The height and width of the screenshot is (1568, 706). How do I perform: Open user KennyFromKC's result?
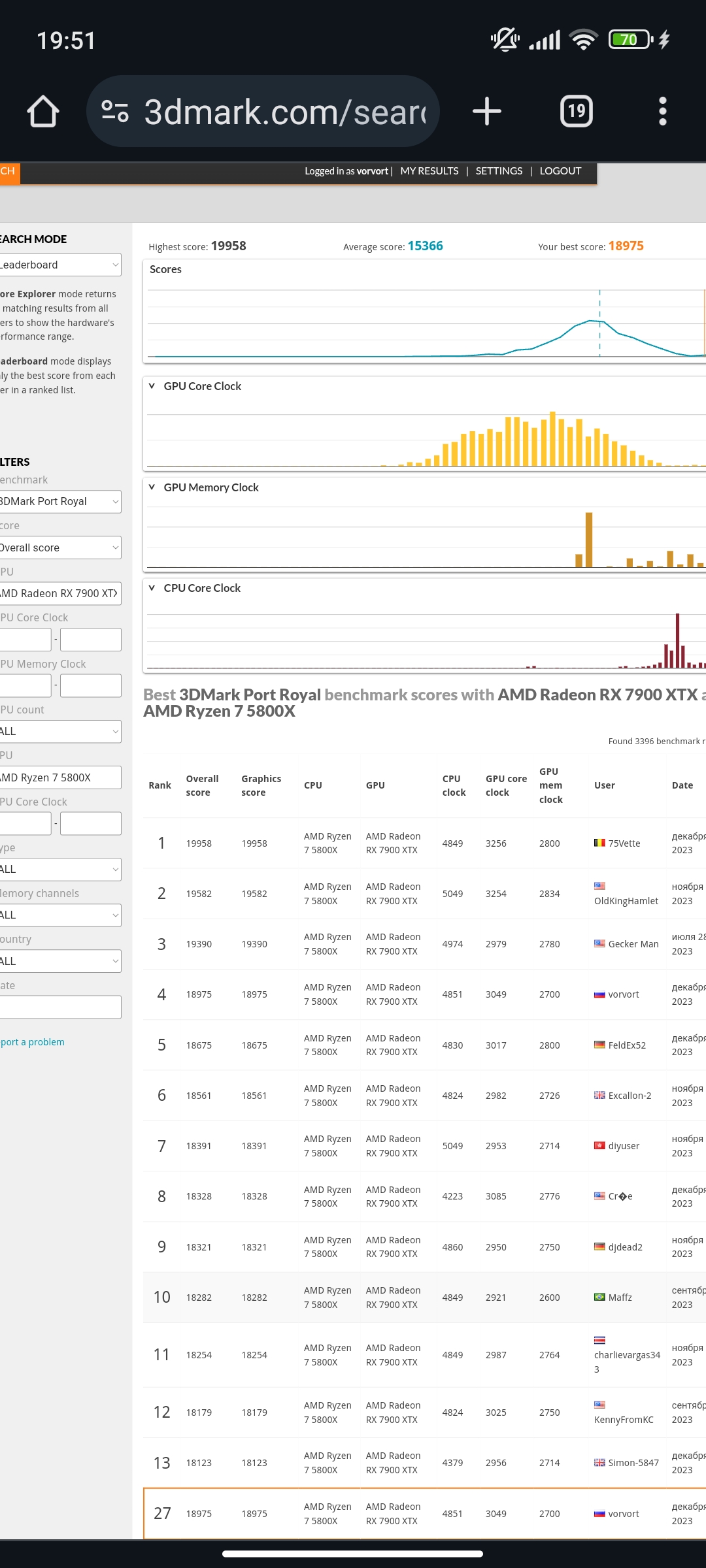(x=624, y=1420)
